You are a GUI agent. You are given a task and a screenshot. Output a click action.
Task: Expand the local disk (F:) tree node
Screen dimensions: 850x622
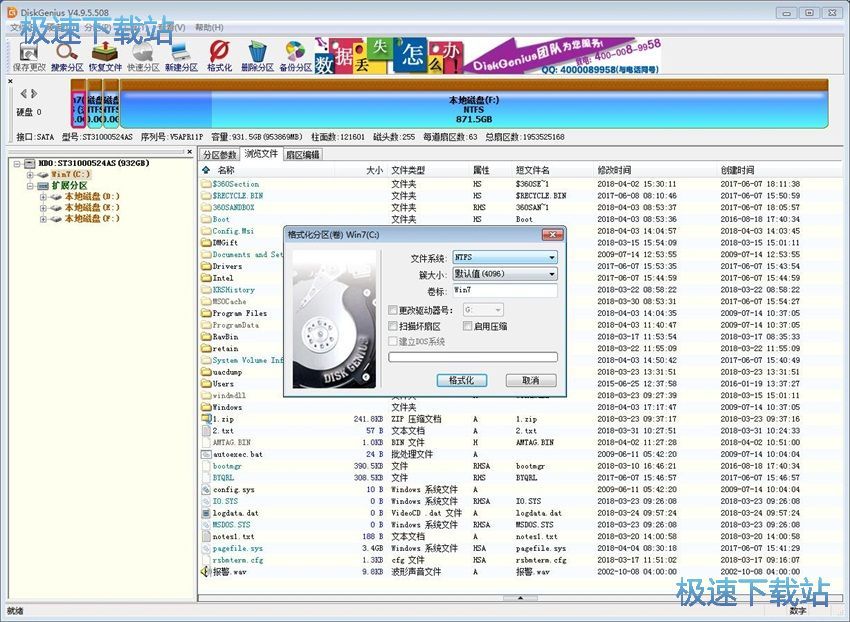click(43, 219)
